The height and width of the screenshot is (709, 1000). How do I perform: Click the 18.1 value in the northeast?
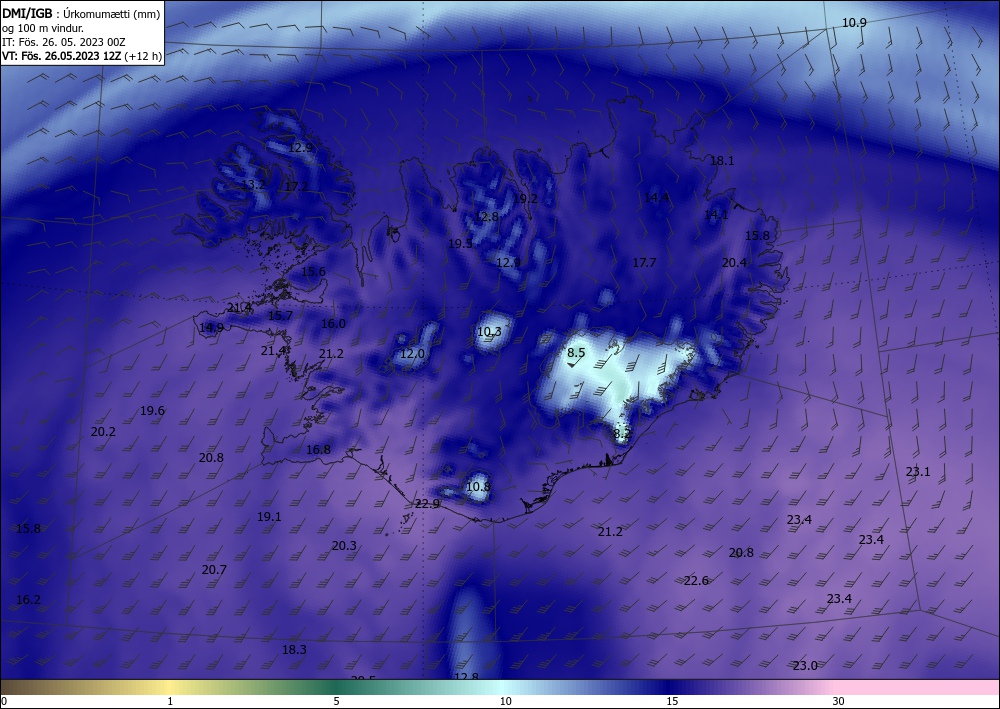coord(722,161)
